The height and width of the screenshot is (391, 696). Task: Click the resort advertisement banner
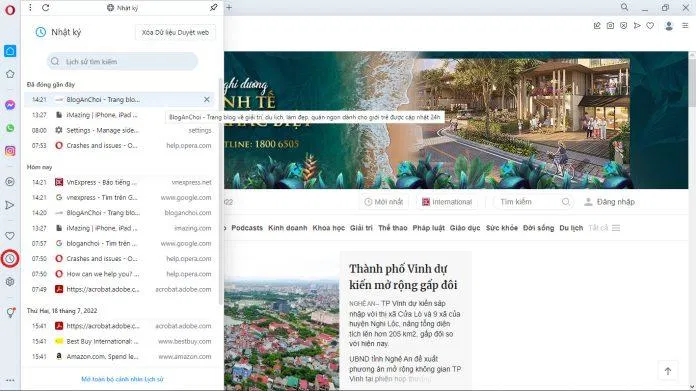(x=456, y=120)
